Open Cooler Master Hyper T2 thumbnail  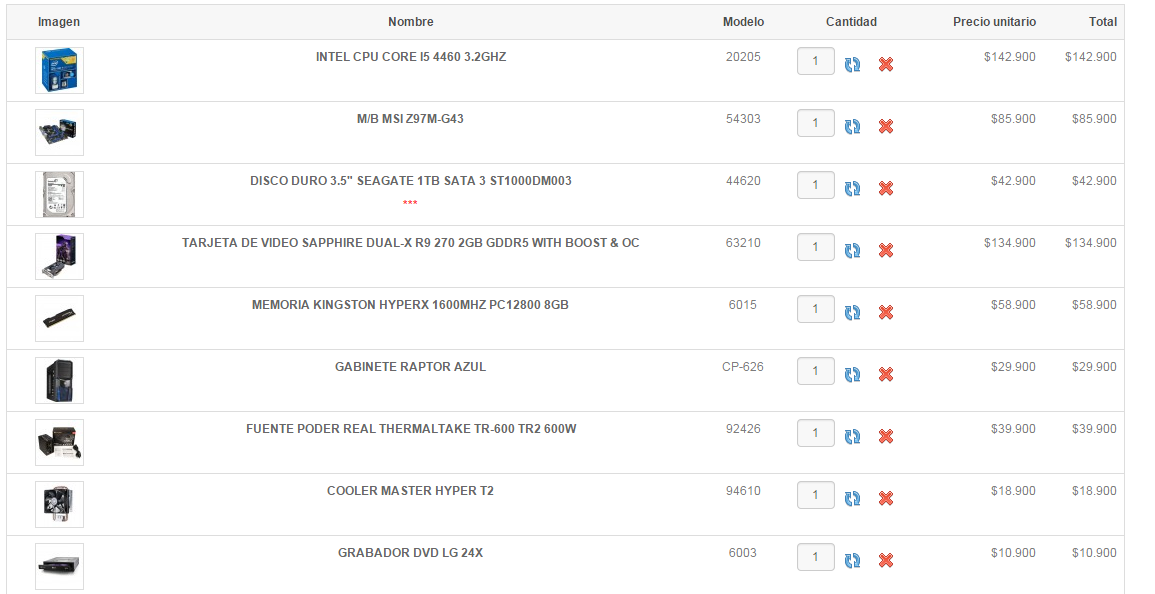tap(60, 504)
